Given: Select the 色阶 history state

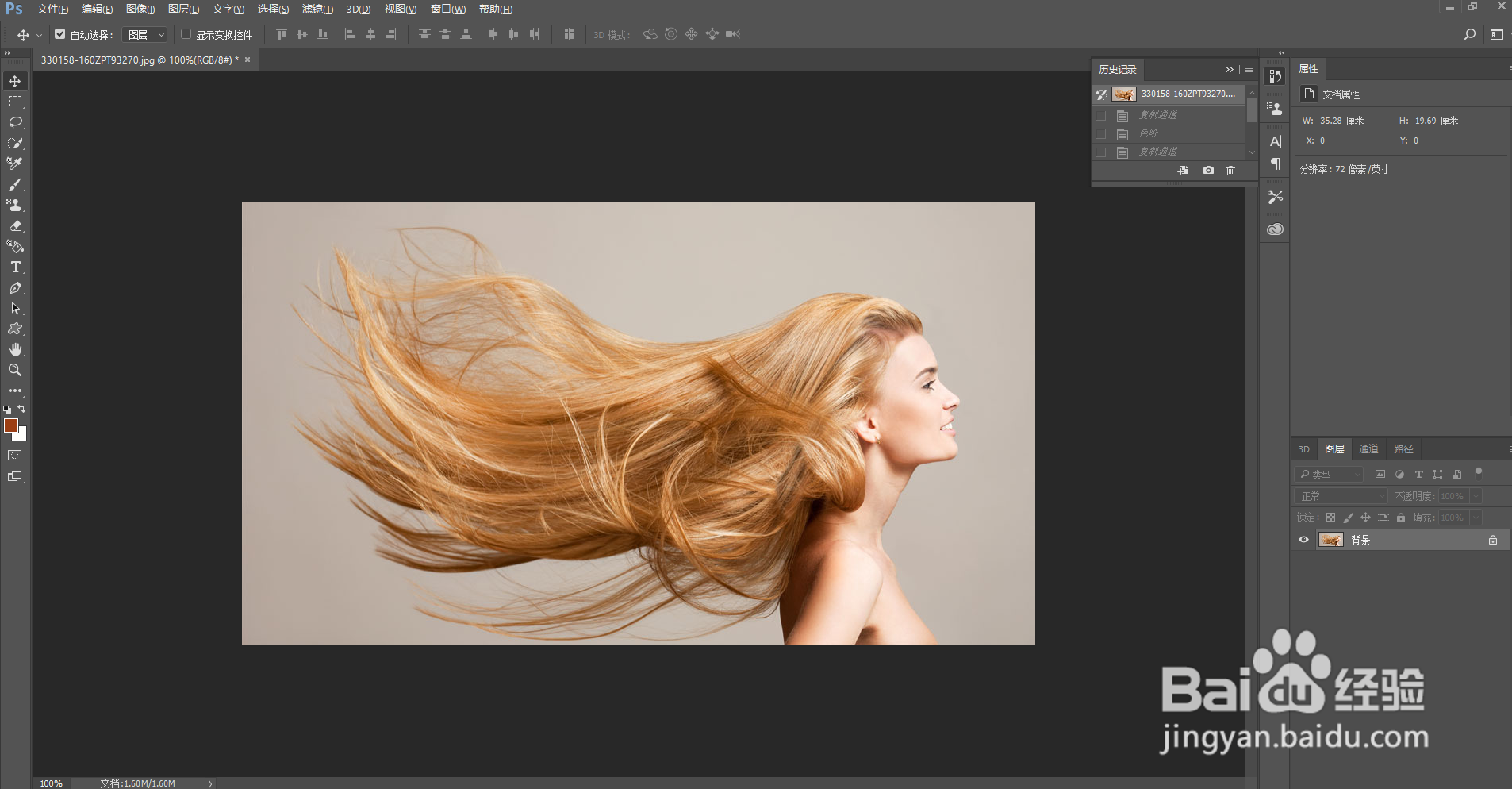Looking at the screenshot, I should coord(1149,133).
